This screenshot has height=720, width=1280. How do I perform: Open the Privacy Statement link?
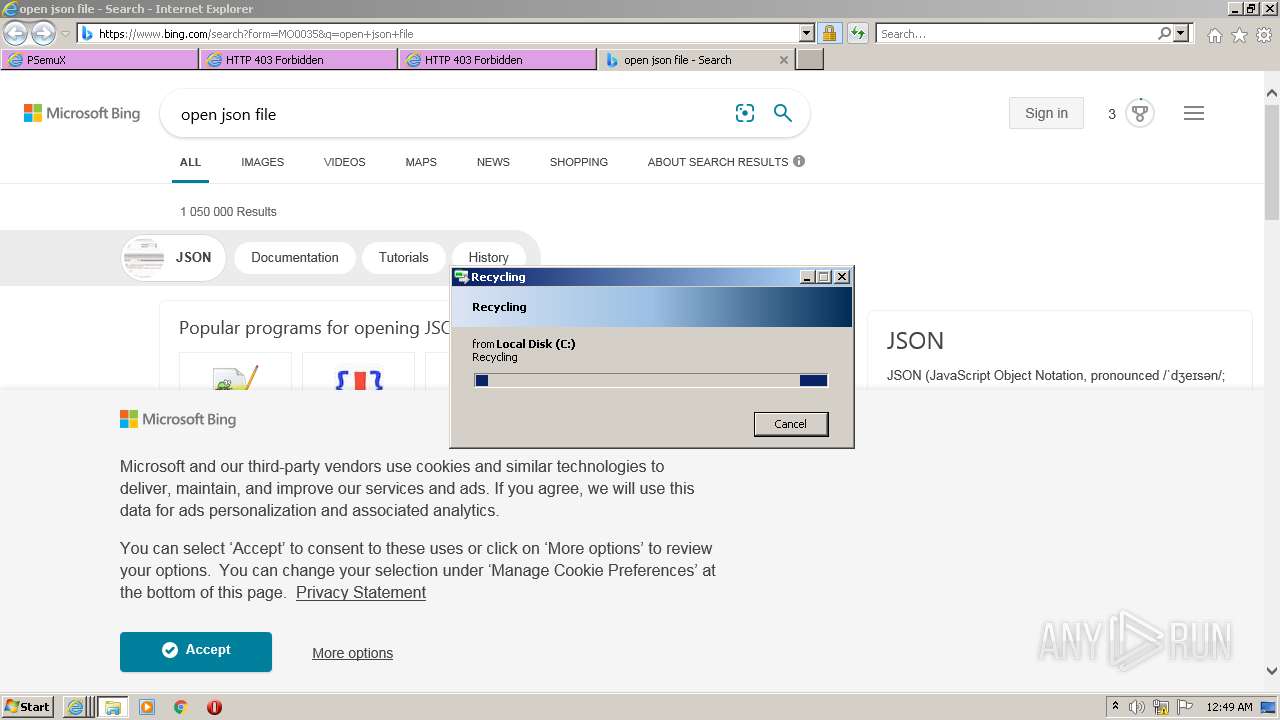point(361,592)
